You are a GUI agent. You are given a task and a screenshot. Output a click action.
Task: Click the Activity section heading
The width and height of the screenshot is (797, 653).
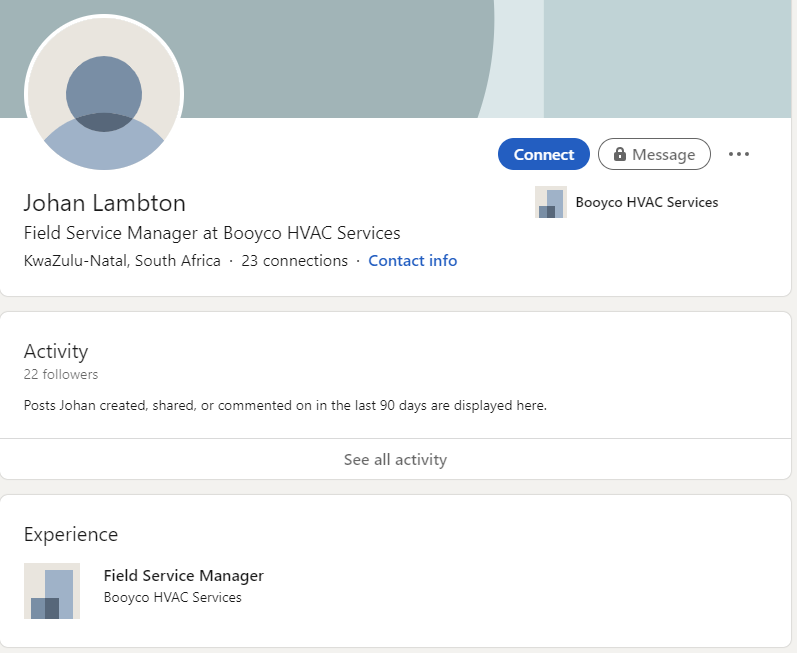pyautogui.click(x=56, y=351)
